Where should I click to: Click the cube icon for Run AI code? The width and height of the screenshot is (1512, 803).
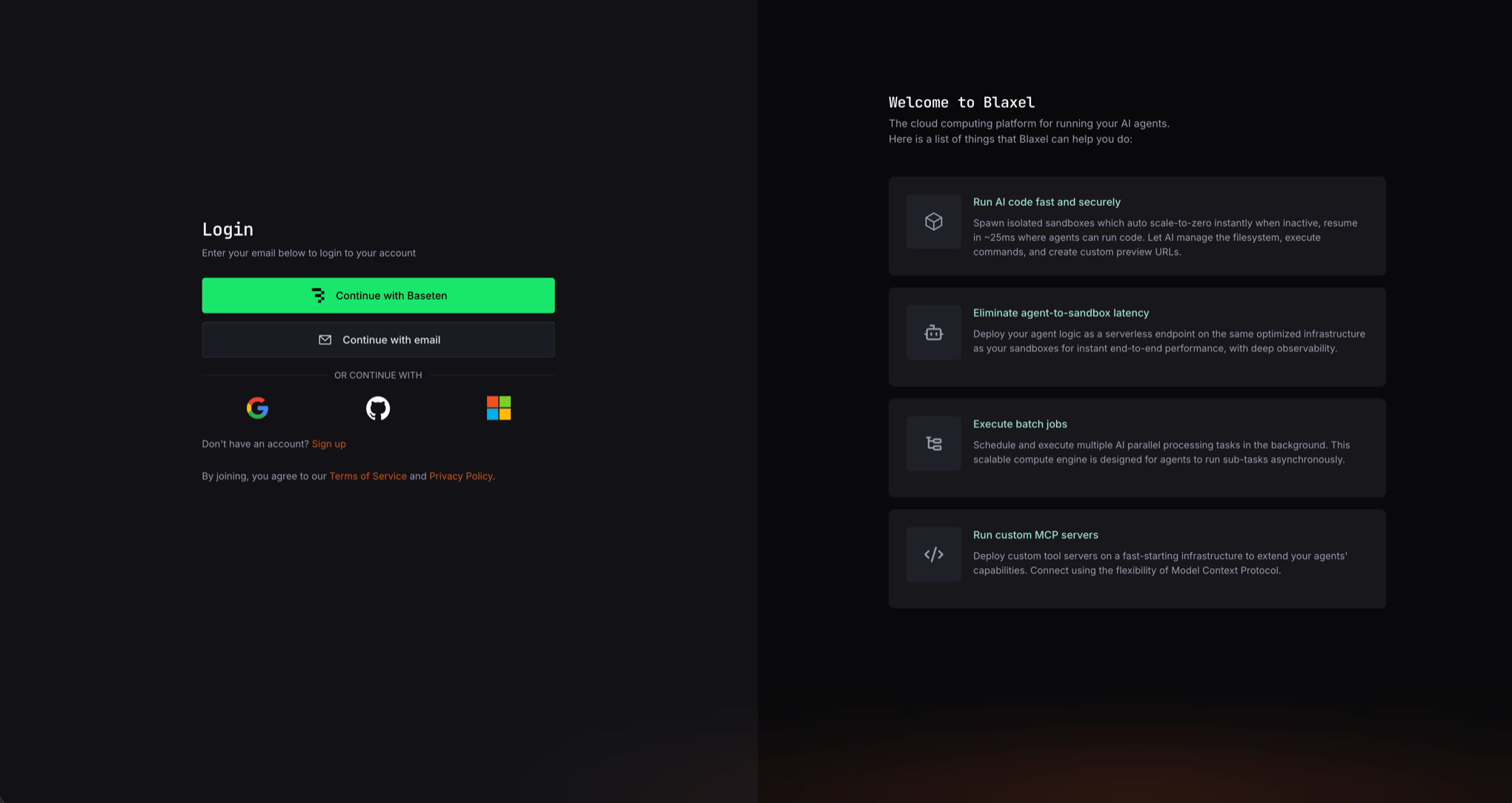[x=934, y=221]
